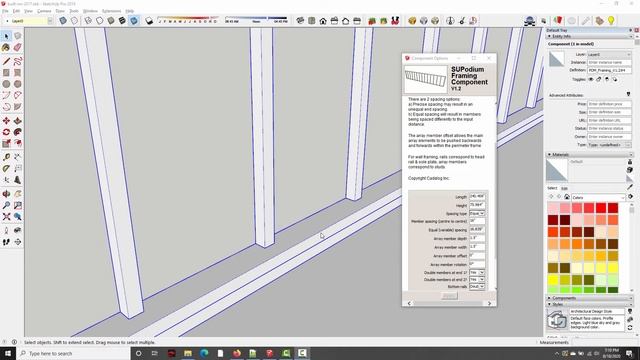Viewport: 640px width, 360px height.
Task: Select the Walk footprints tool
Action: (x=6, y=242)
